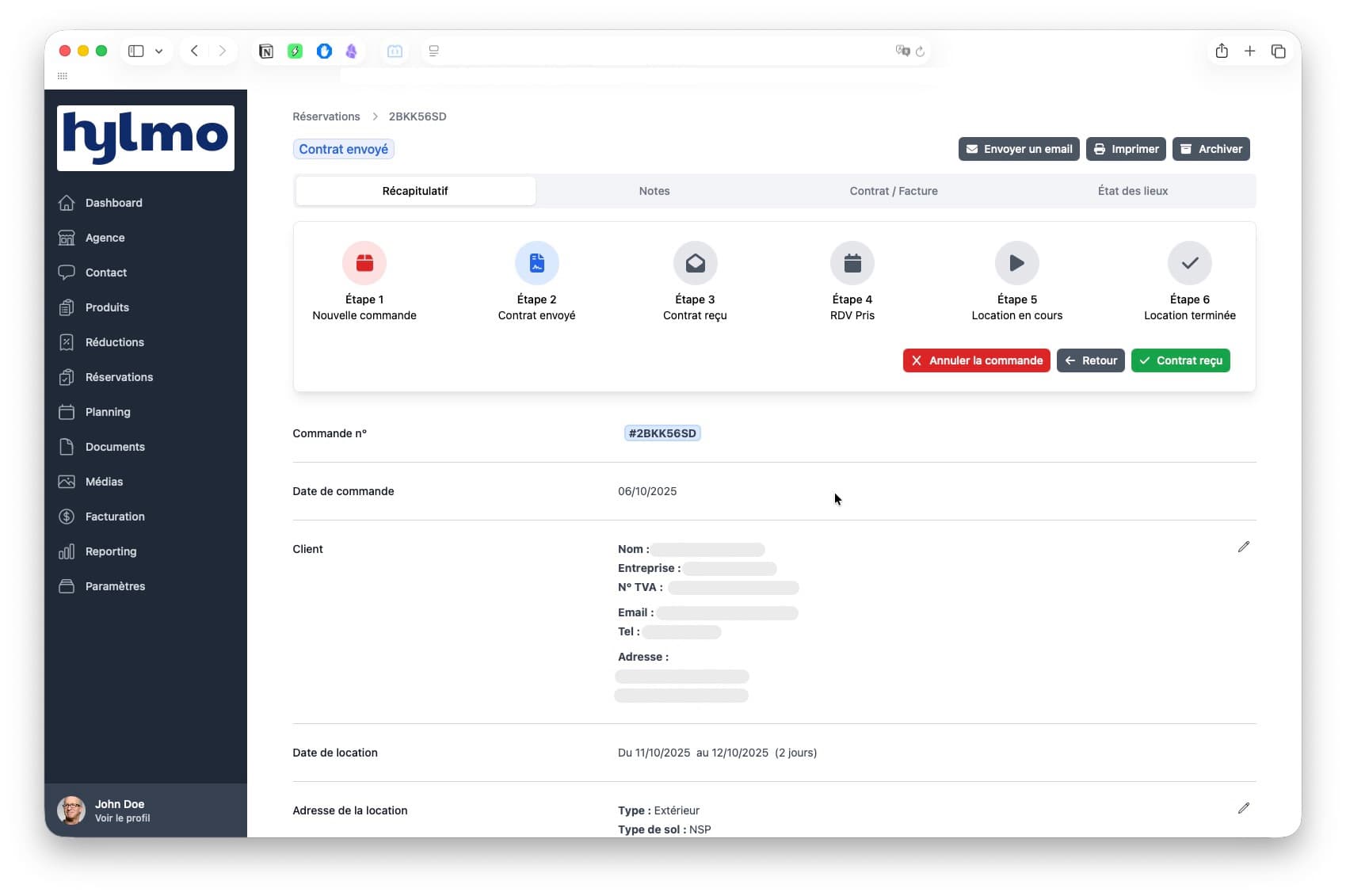Screen dimensions: 1346x896
Task: Edit client details with the pencil icon
Action: pos(1243,547)
